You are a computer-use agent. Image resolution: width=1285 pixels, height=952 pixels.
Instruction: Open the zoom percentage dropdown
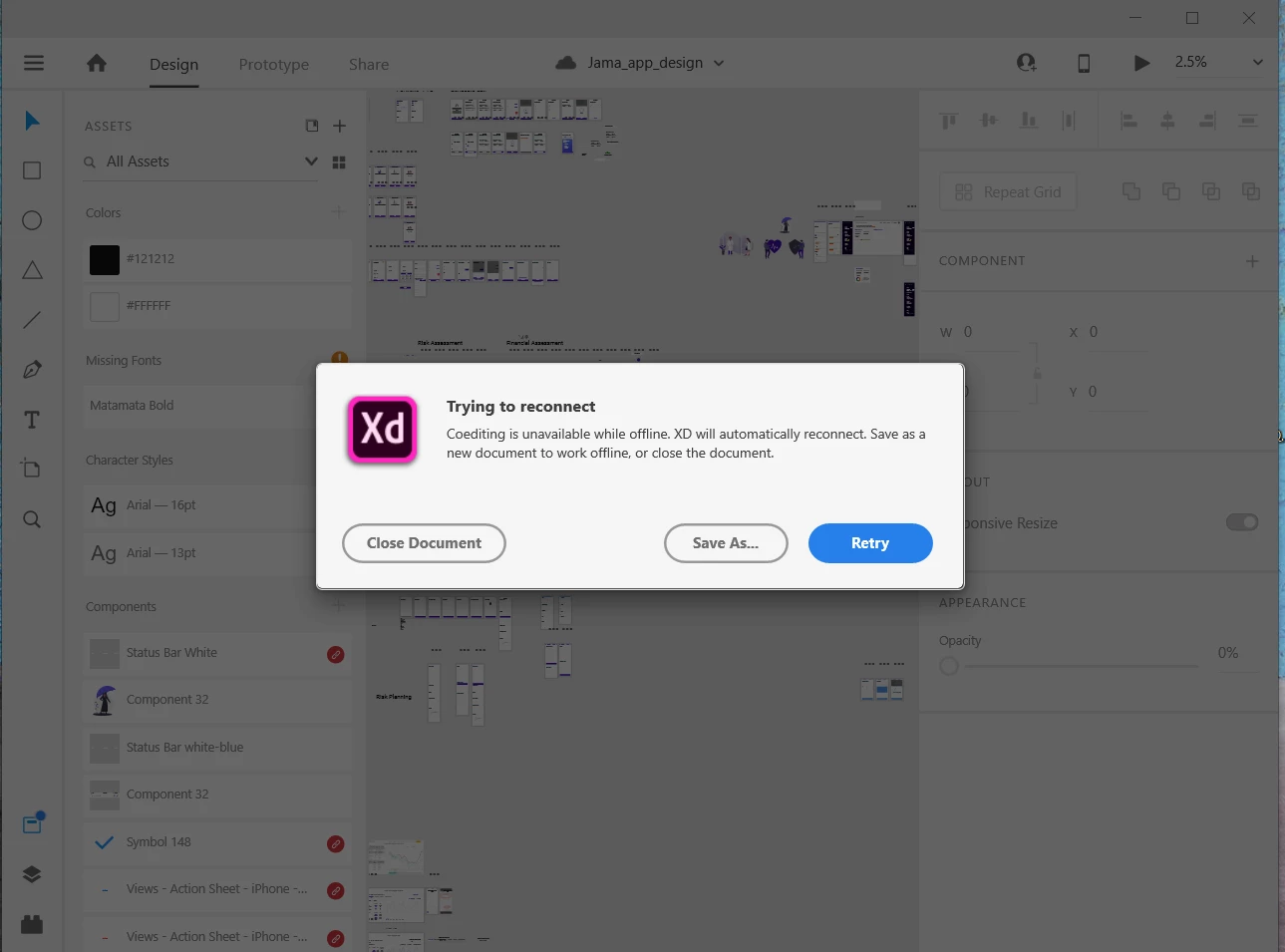tap(1258, 62)
